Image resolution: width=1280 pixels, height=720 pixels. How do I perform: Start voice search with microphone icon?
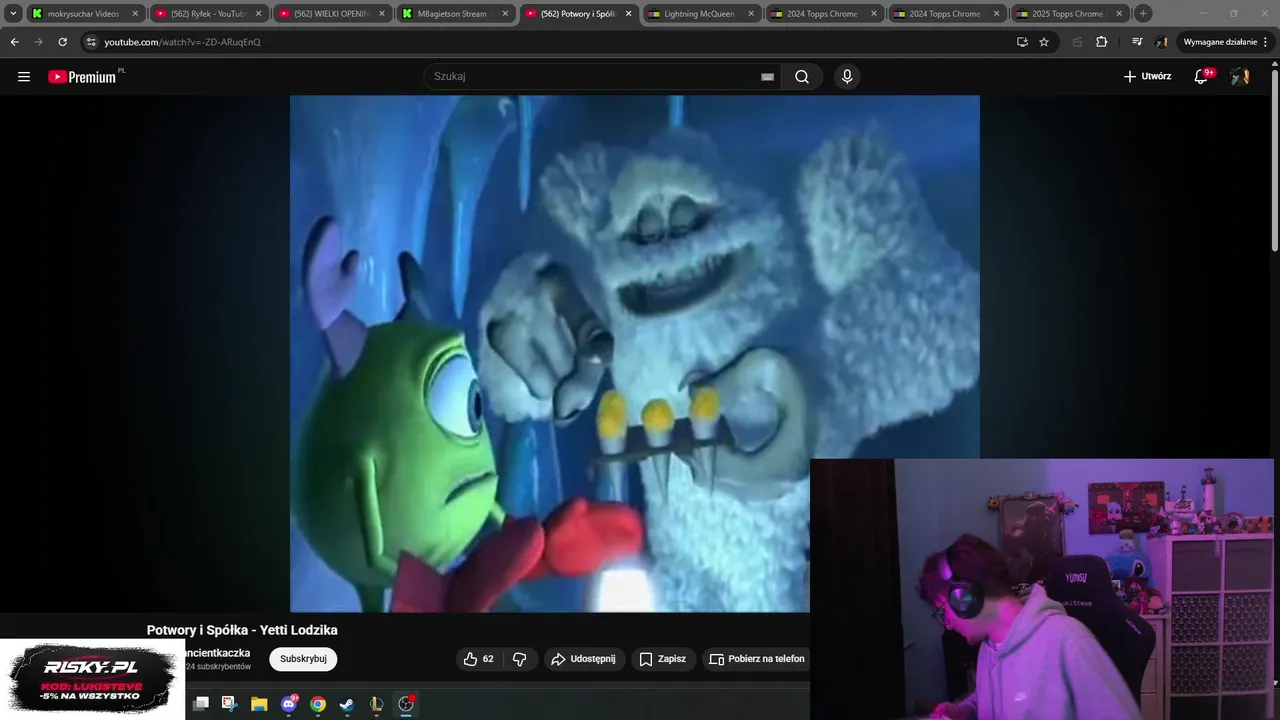(847, 77)
